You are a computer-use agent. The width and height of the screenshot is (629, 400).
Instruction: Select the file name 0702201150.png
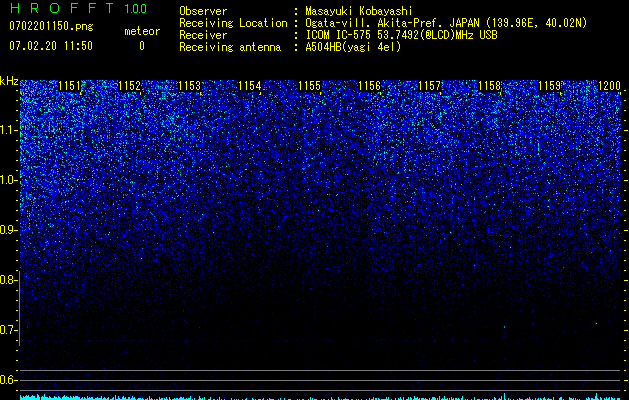(x=51, y=26)
